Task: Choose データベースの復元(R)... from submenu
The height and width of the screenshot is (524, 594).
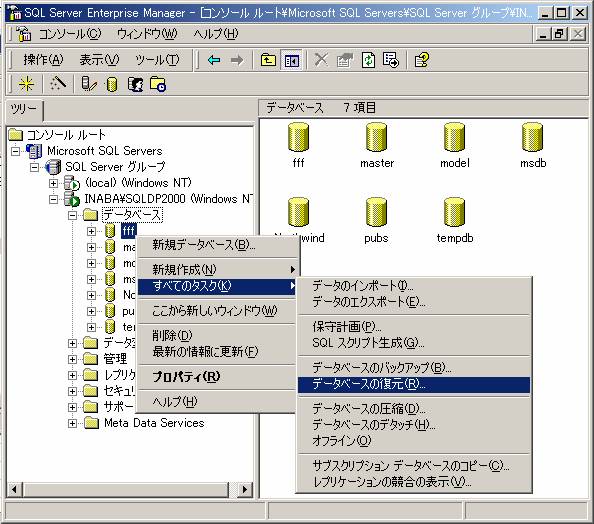Action: point(414,384)
